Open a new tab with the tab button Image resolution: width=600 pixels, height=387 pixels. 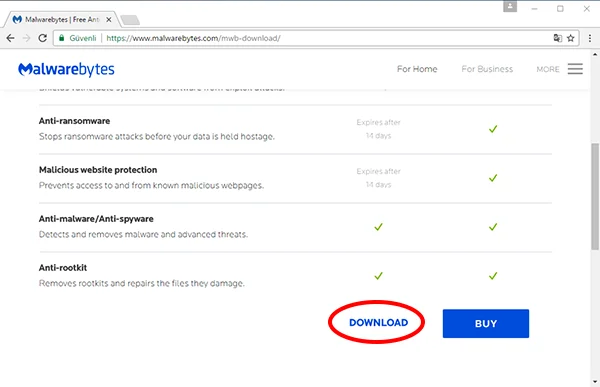pyautogui.click(x=130, y=20)
